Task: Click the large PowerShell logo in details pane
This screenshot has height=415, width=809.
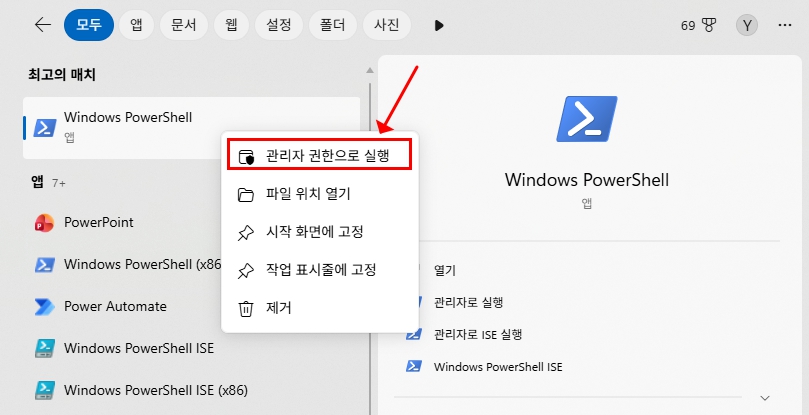Action: tap(587, 119)
